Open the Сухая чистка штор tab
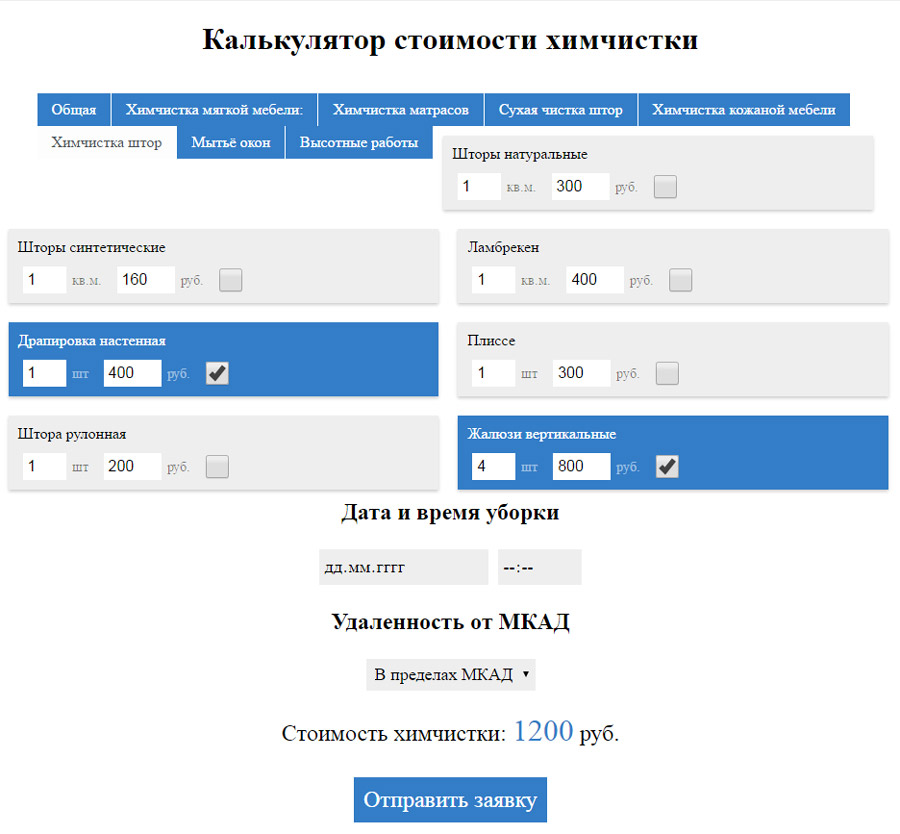900x834 pixels. tap(561, 109)
